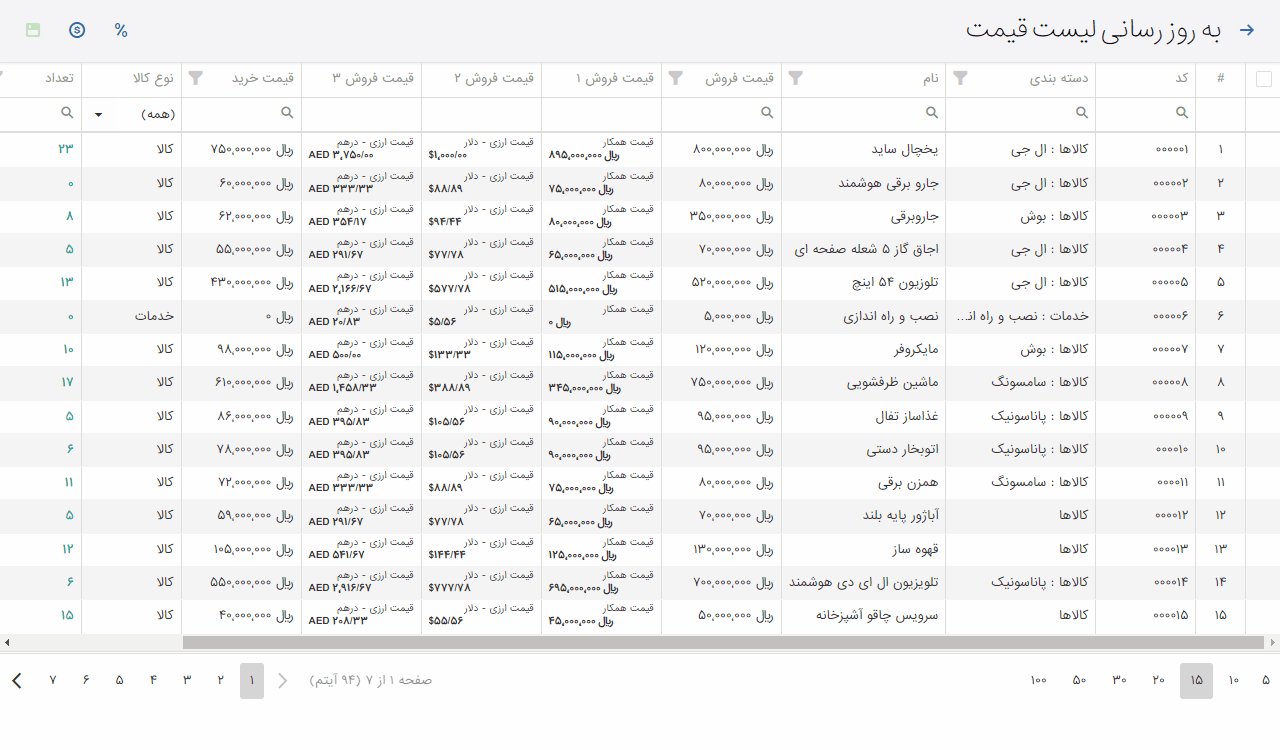The width and height of the screenshot is (1280, 750).
Task: Open the filter icon on the قیمت خرید column
Action: (x=196, y=78)
